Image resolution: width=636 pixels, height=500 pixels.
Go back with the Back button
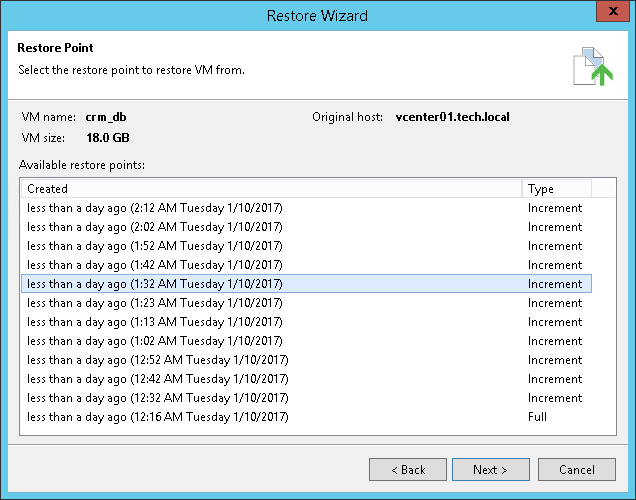click(408, 470)
